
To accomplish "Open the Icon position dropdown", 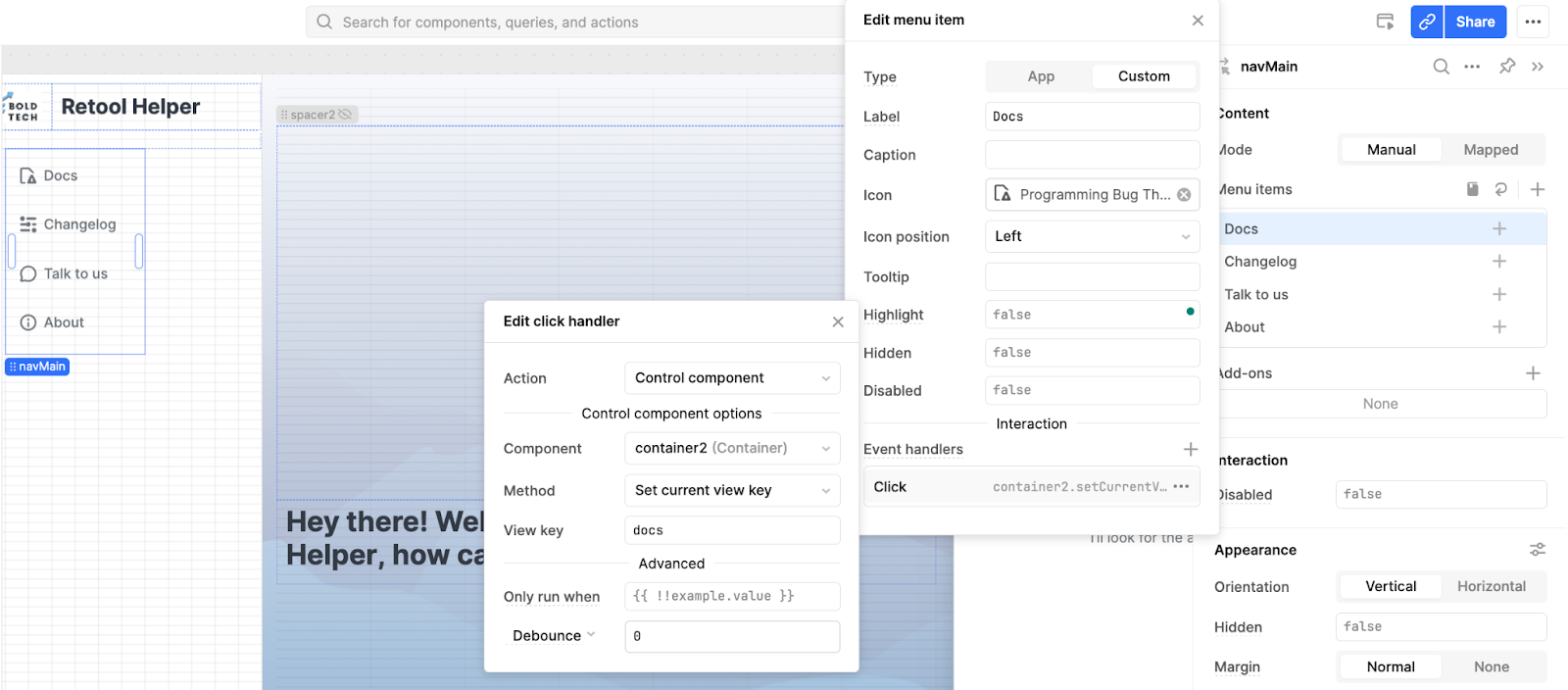I will coord(1092,236).
